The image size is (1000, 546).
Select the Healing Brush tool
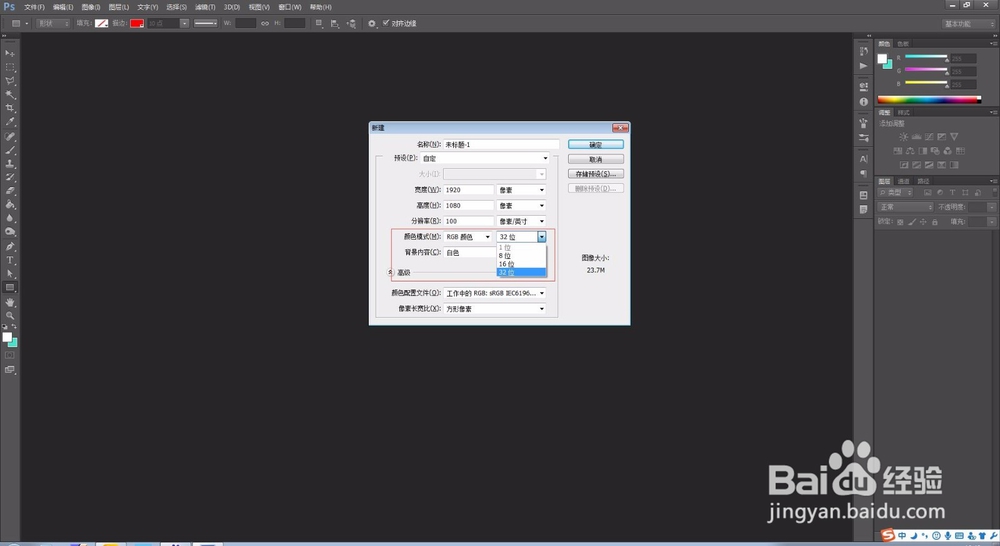click(x=10, y=136)
